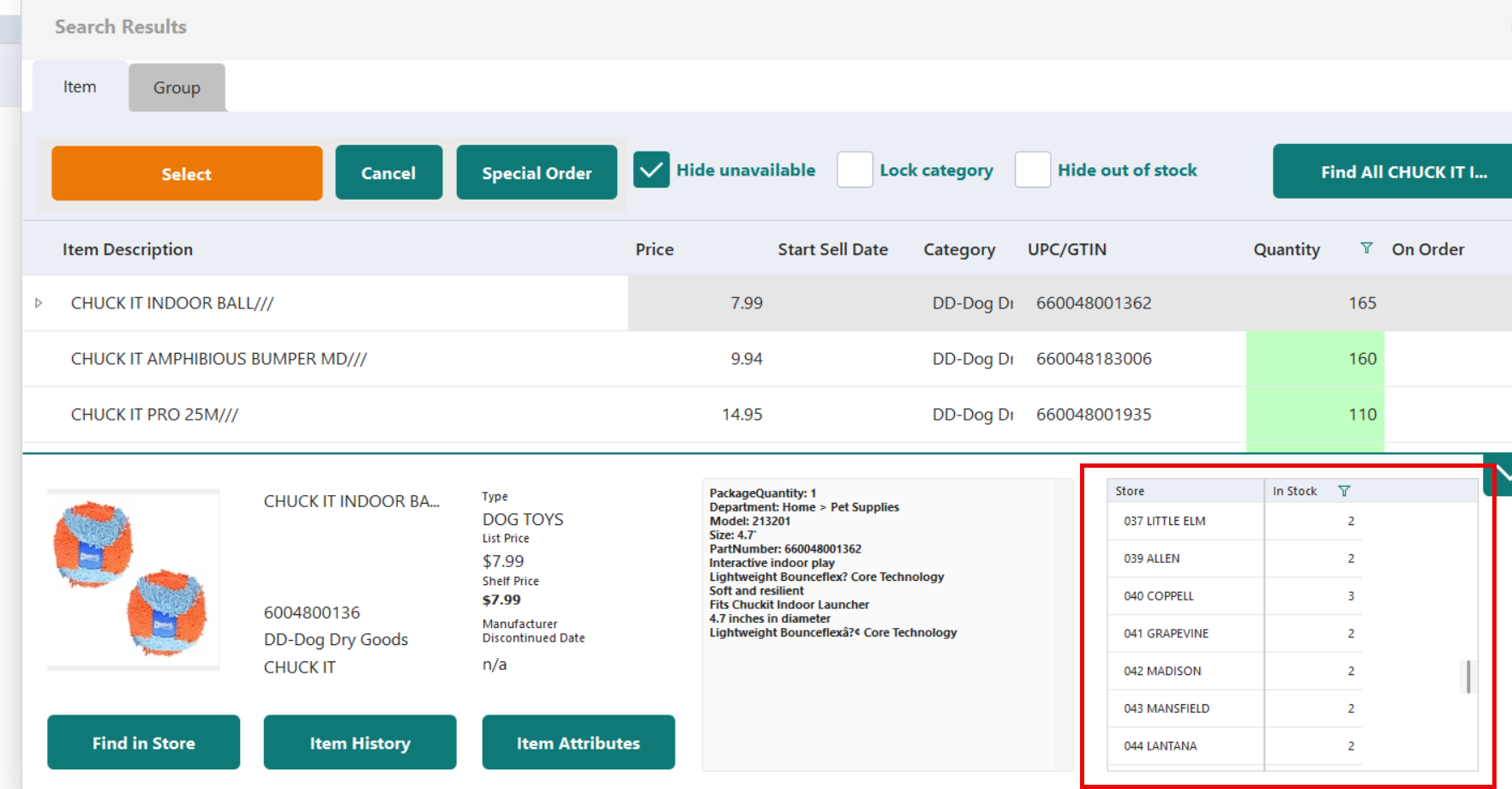
Task: Enable the Hide out of stock checkbox
Action: tap(1033, 170)
